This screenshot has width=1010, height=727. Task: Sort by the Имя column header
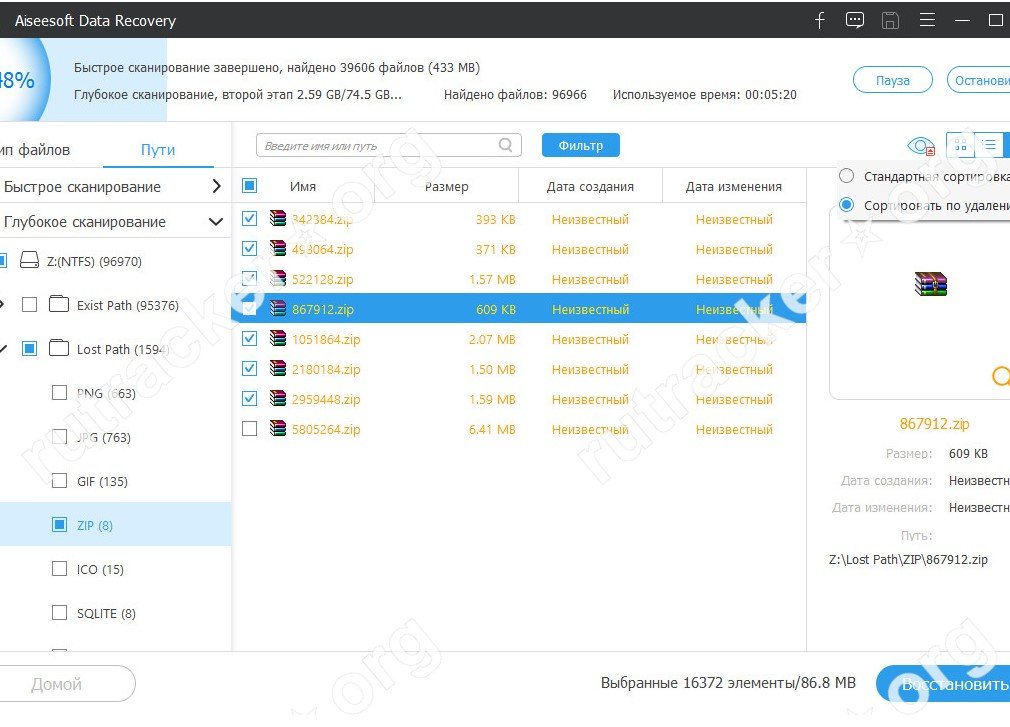point(303,187)
